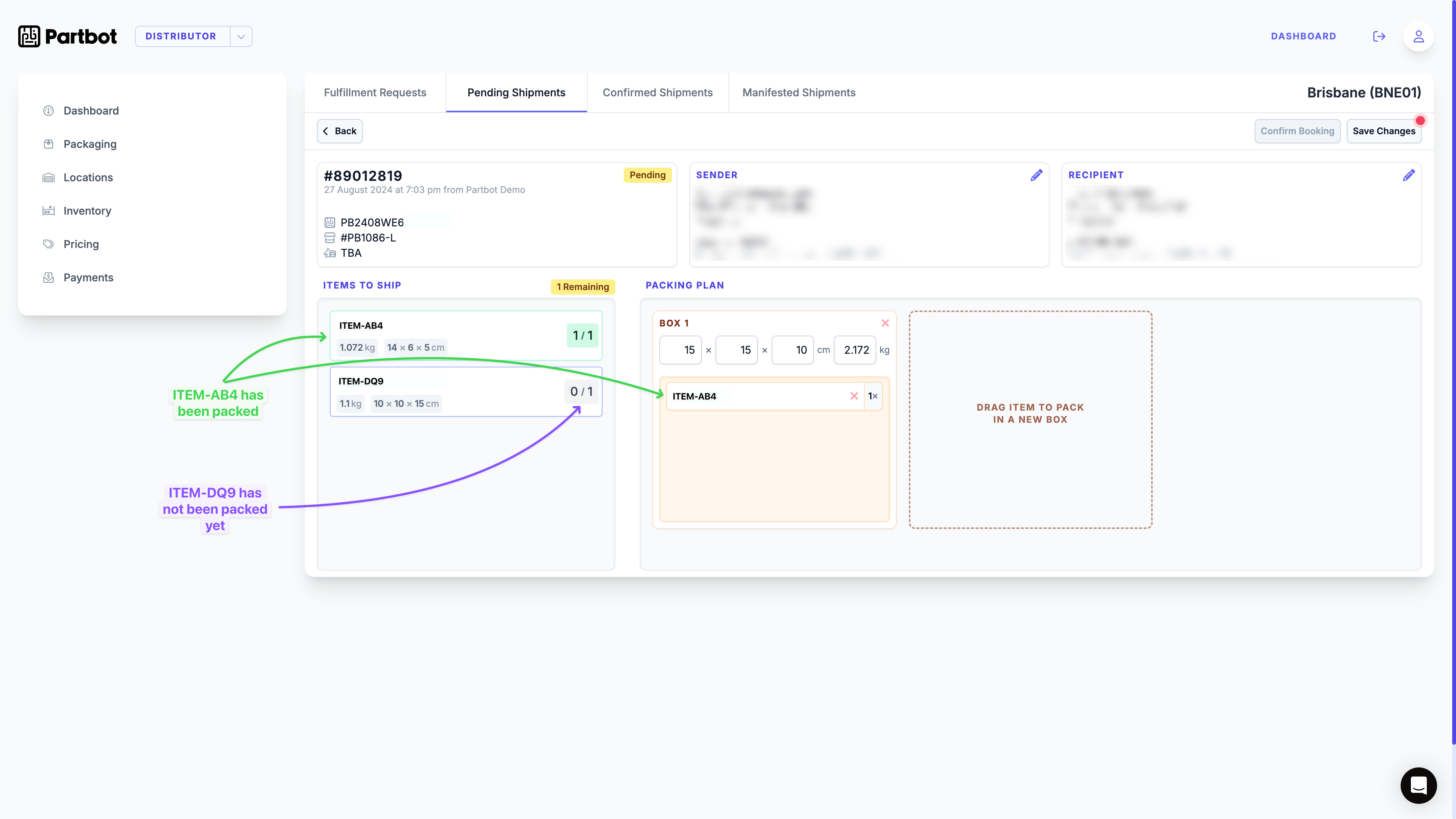The width and height of the screenshot is (1456, 819).
Task: Switch to Confirmed Shipments tab
Action: click(x=657, y=93)
